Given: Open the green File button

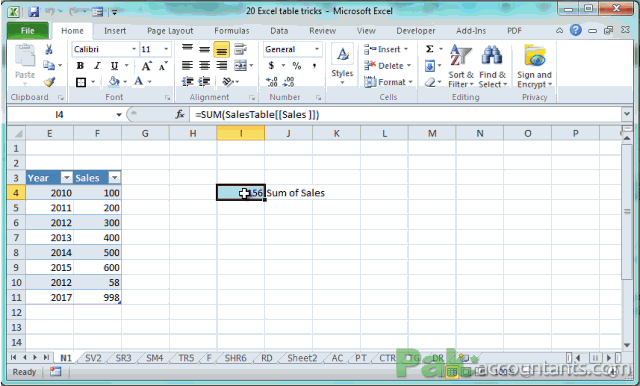Looking at the screenshot, I should tap(28, 31).
